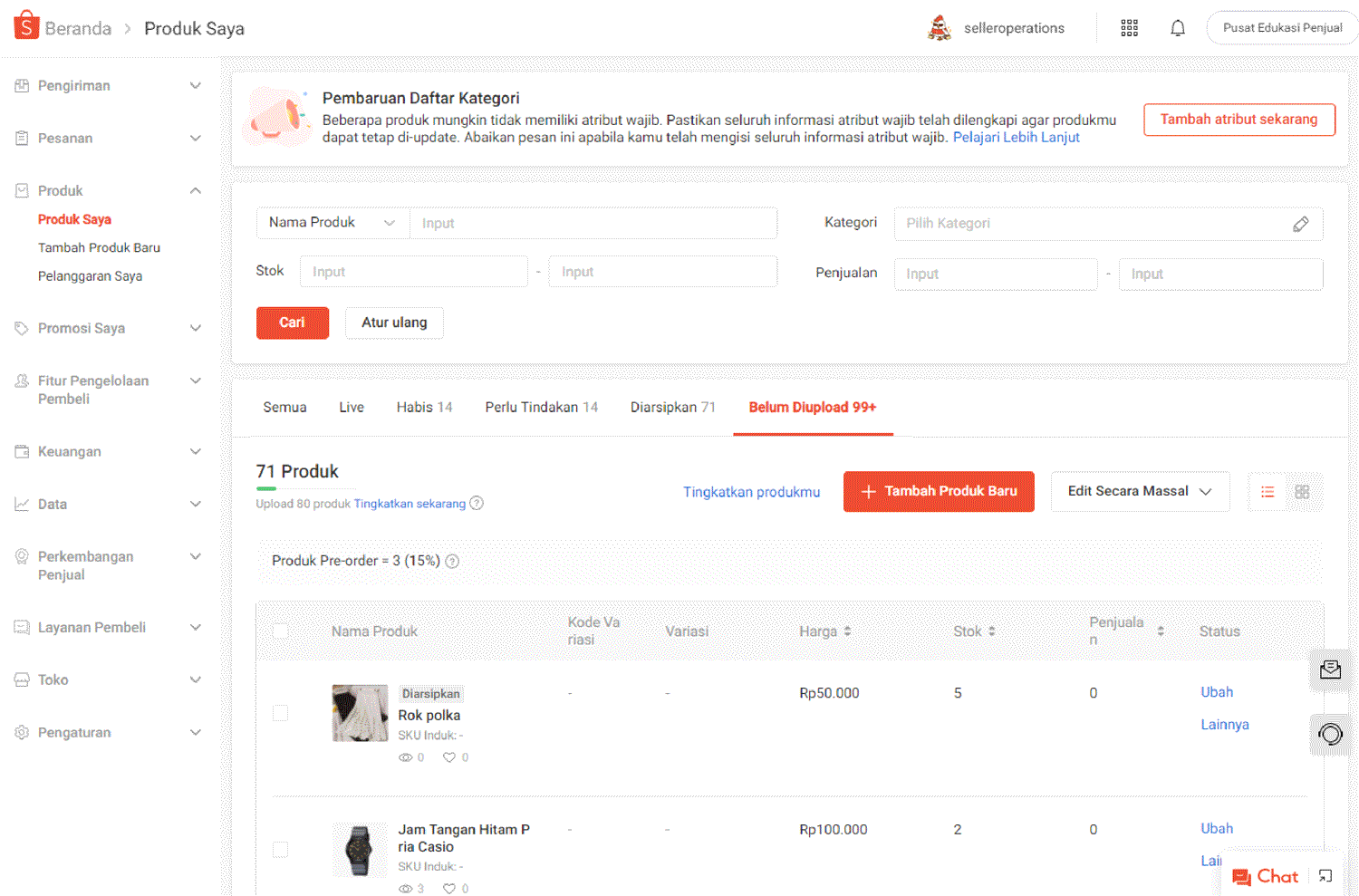The width and height of the screenshot is (1359, 896).
Task: Expand the Edit Secara Massal dropdown
Action: coord(1140,491)
